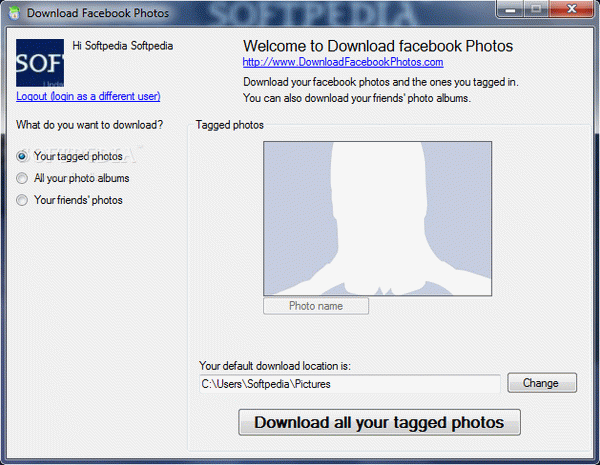This screenshot has height=465, width=600.
Task: Click the Softpedia profile picture
Action: tap(40, 63)
